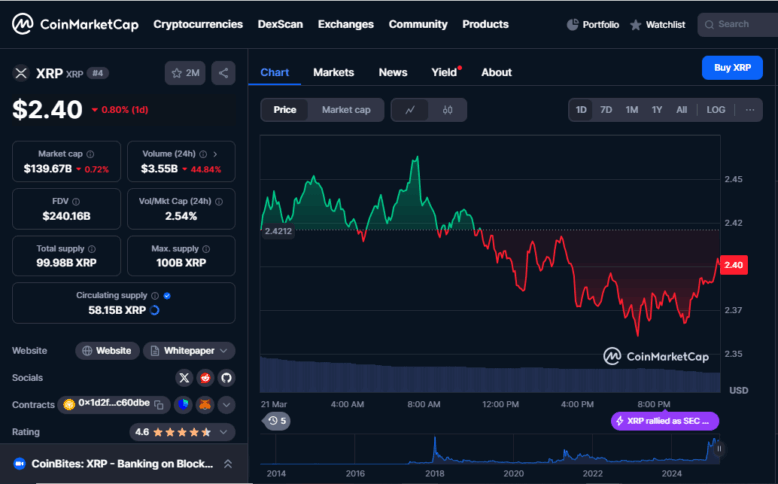778x484 pixels.
Task: Open the Reddit social link
Action: click(205, 378)
